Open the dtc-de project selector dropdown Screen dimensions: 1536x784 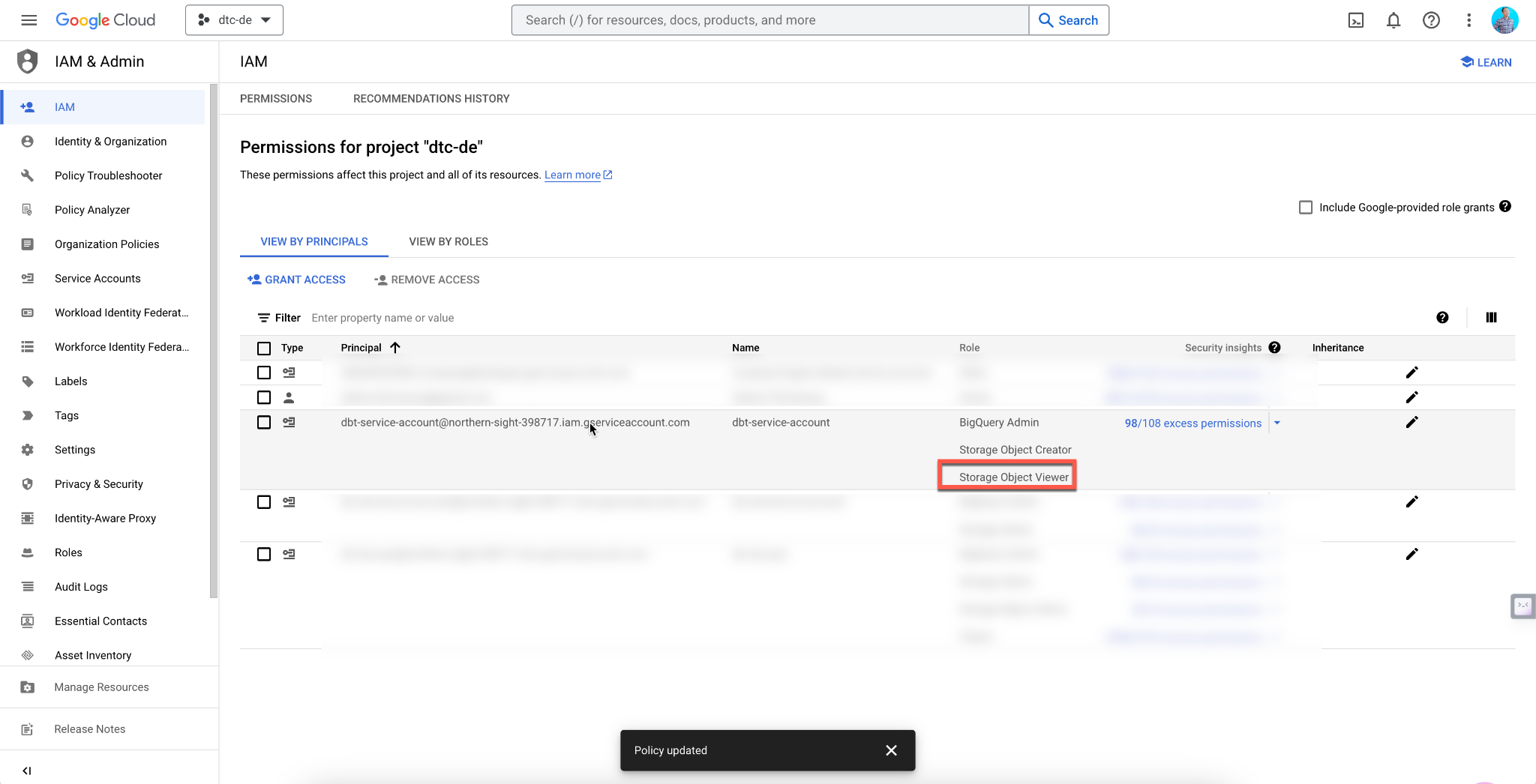[x=234, y=20]
